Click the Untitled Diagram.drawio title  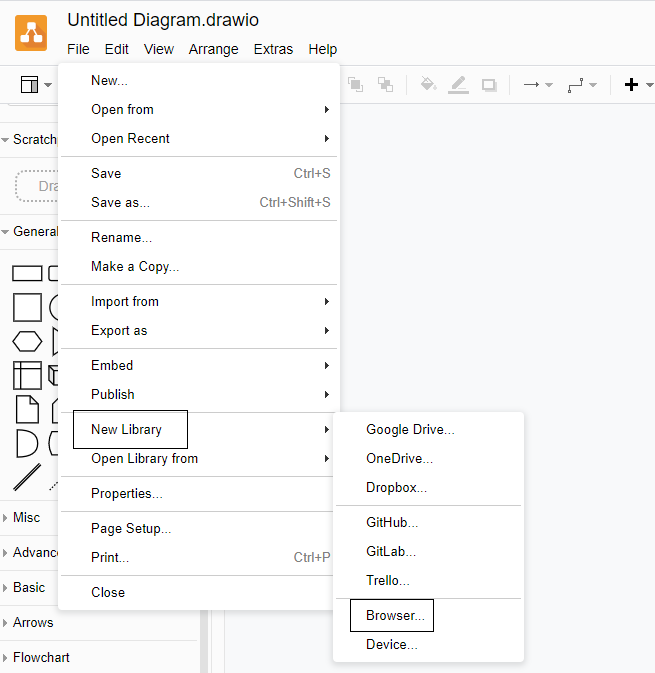[x=163, y=20]
